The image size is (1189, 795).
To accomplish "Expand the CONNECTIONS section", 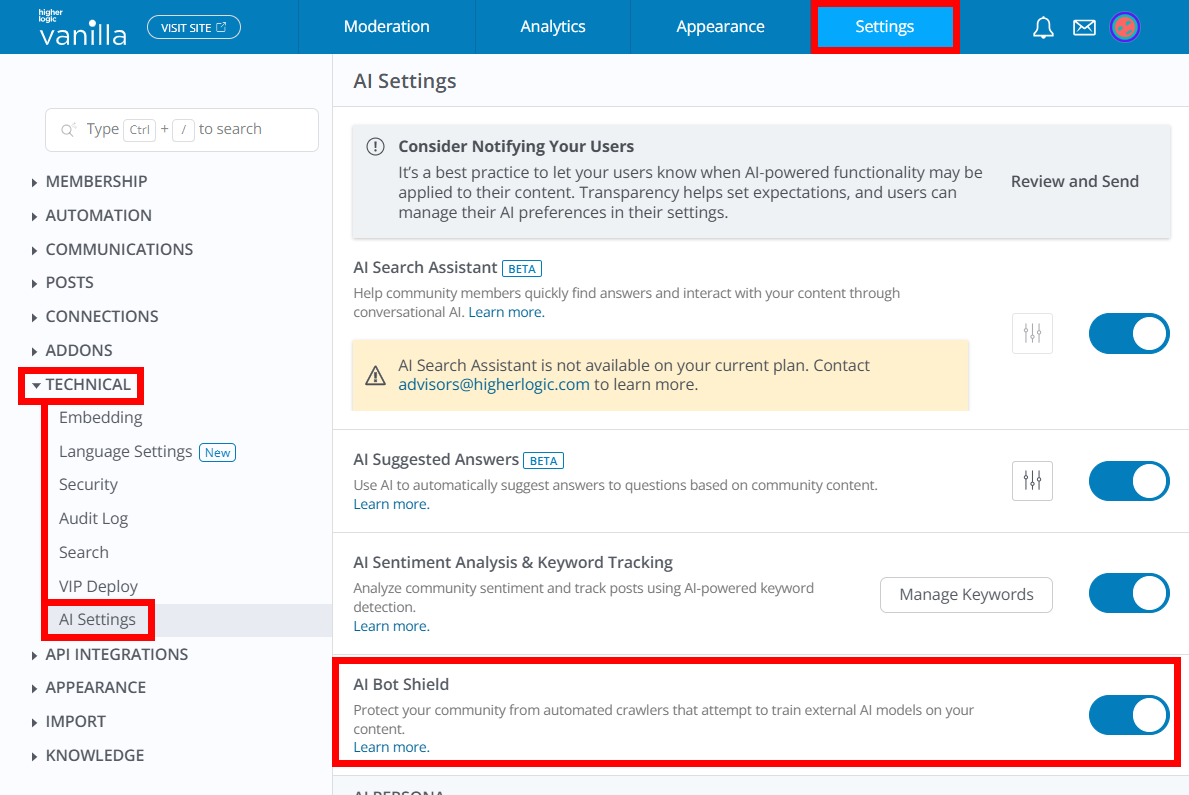I will (x=95, y=316).
